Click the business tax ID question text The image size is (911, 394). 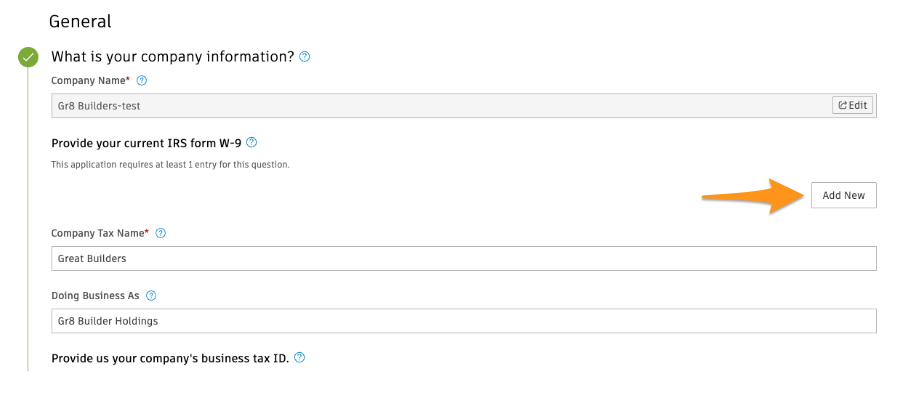point(170,358)
